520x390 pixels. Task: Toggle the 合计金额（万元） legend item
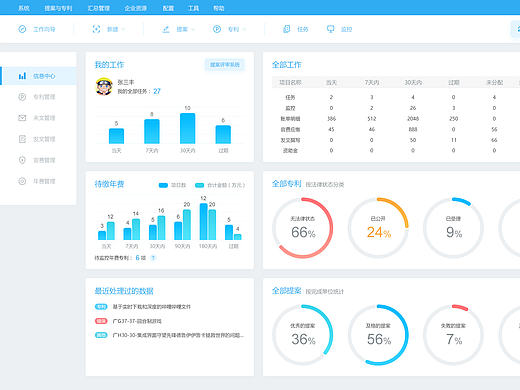coord(220,185)
